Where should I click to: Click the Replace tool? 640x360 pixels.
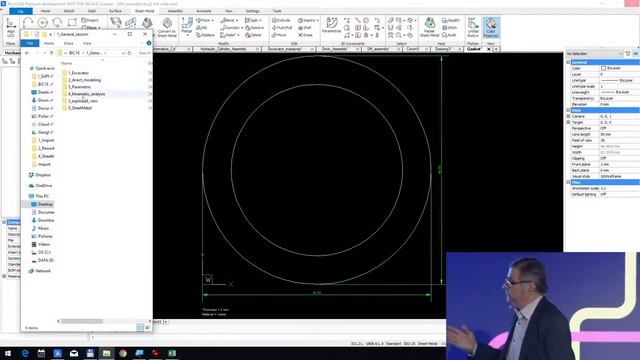(205, 35)
